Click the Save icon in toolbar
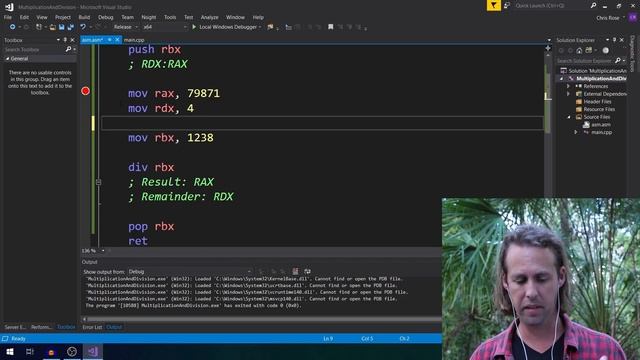640x360 pixels. [61, 27]
